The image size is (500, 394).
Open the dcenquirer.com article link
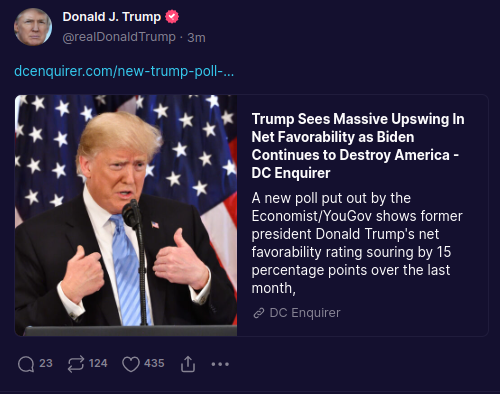pyautogui.click(x=124, y=71)
